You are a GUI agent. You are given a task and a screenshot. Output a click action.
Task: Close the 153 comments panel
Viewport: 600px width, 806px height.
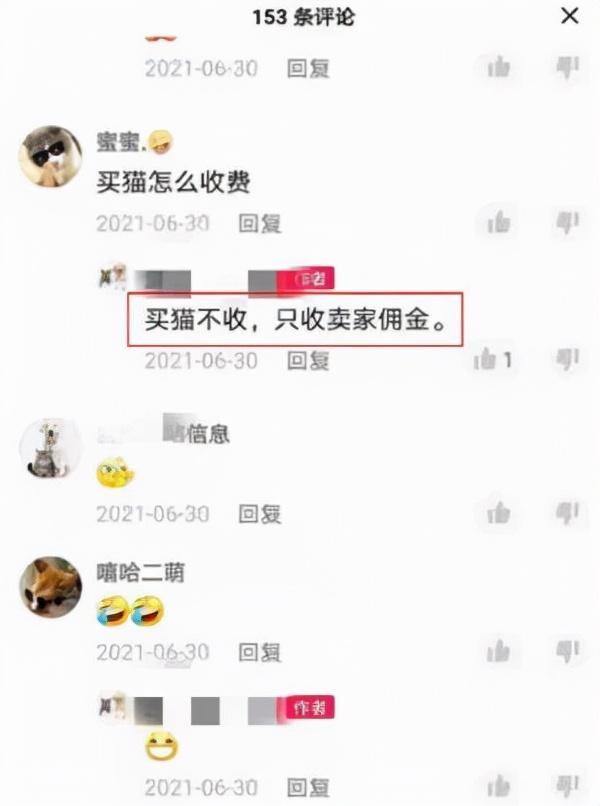pos(570,16)
